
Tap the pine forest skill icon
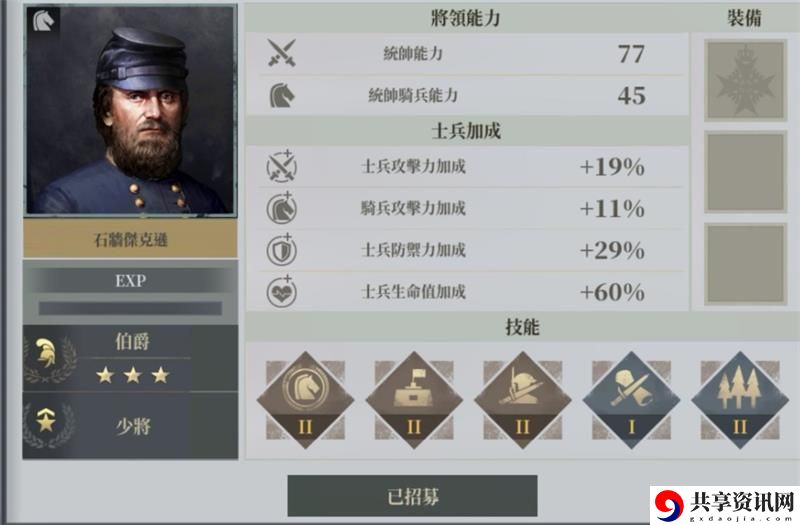tap(740, 401)
